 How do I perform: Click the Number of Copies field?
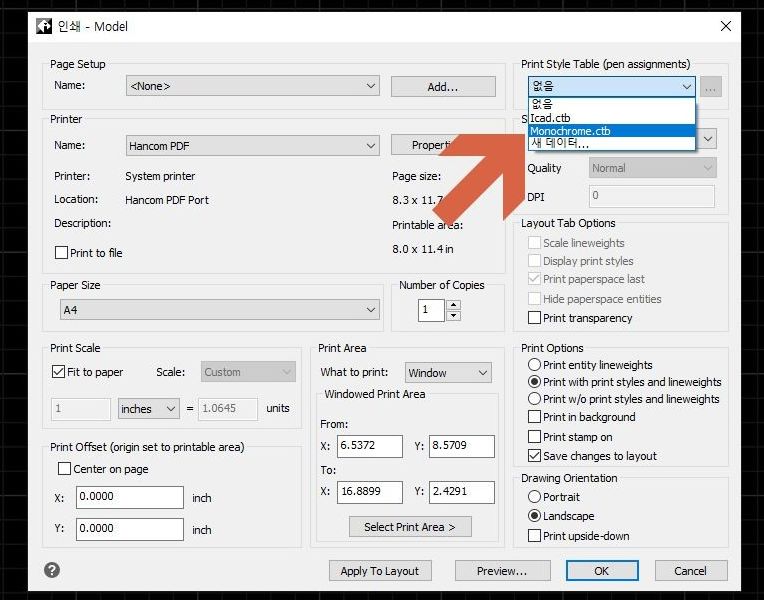coord(431,310)
